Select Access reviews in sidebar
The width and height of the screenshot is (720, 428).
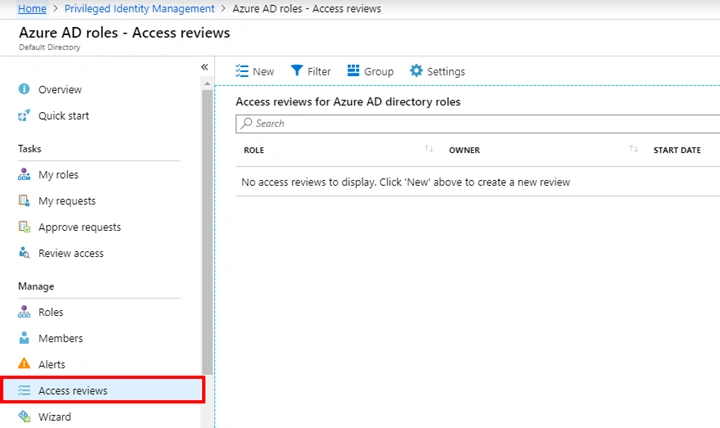tap(103, 390)
